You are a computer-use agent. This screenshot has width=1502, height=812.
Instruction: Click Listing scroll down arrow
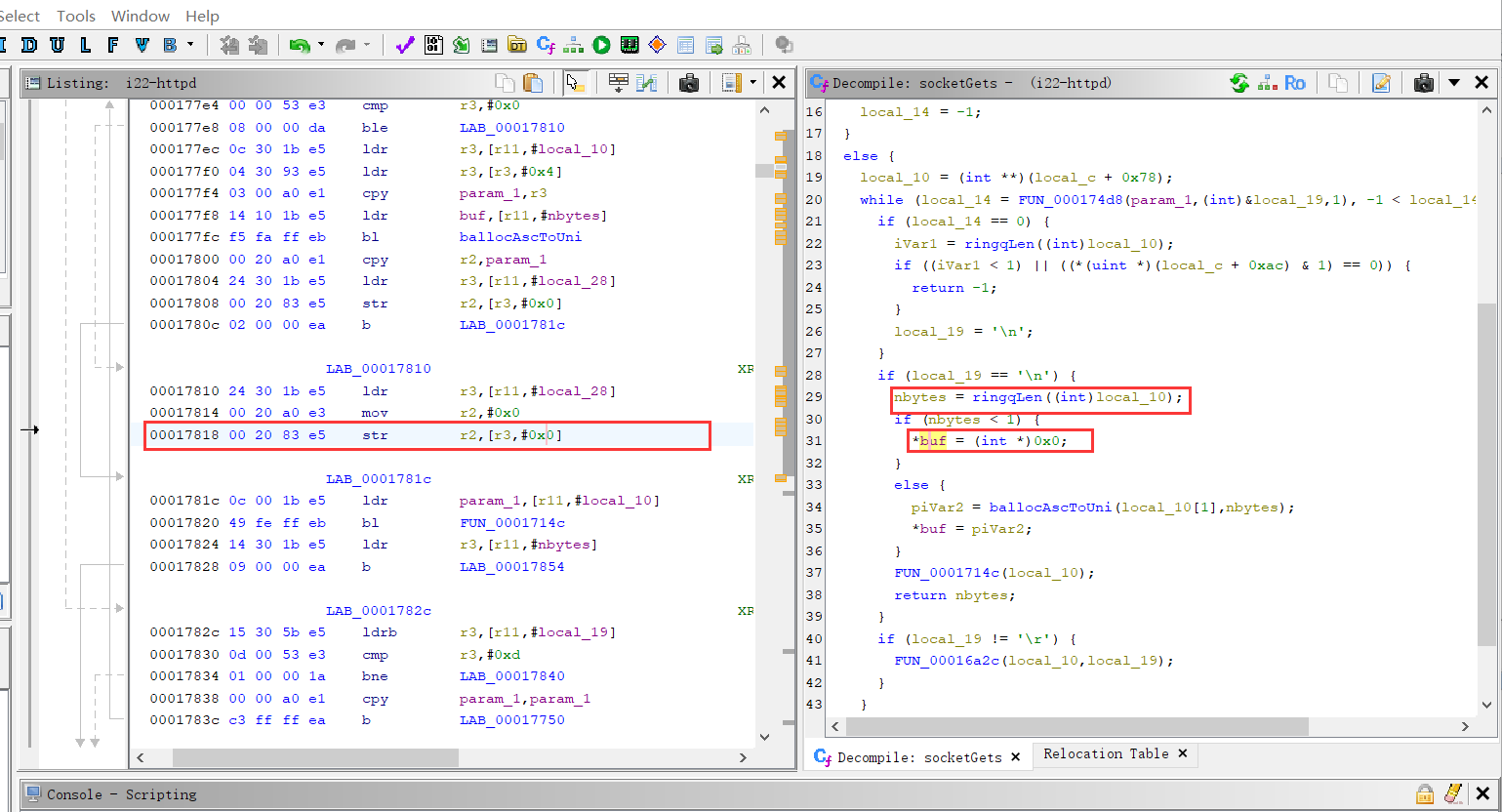click(x=764, y=737)
